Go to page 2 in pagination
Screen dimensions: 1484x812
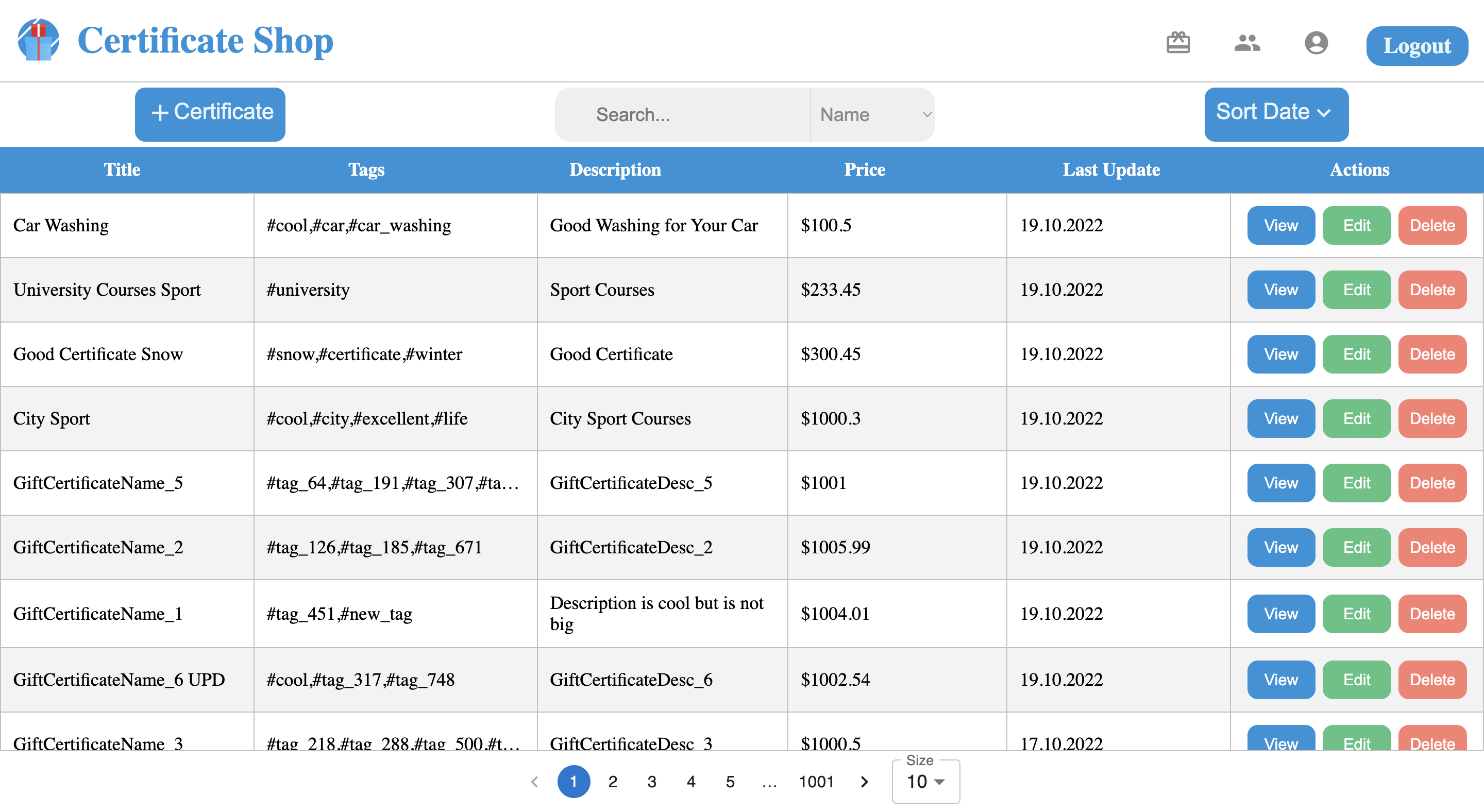(612, 782)
